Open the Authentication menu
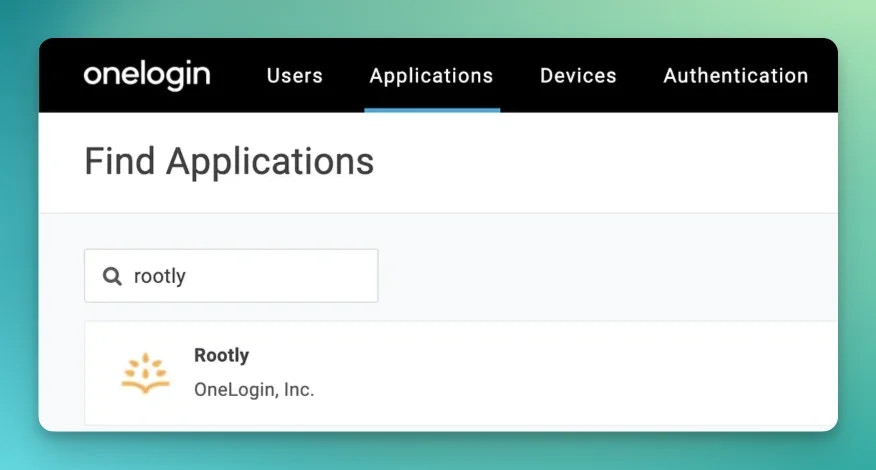This screenshot has width=876, height=470. (x=736, y=75)
